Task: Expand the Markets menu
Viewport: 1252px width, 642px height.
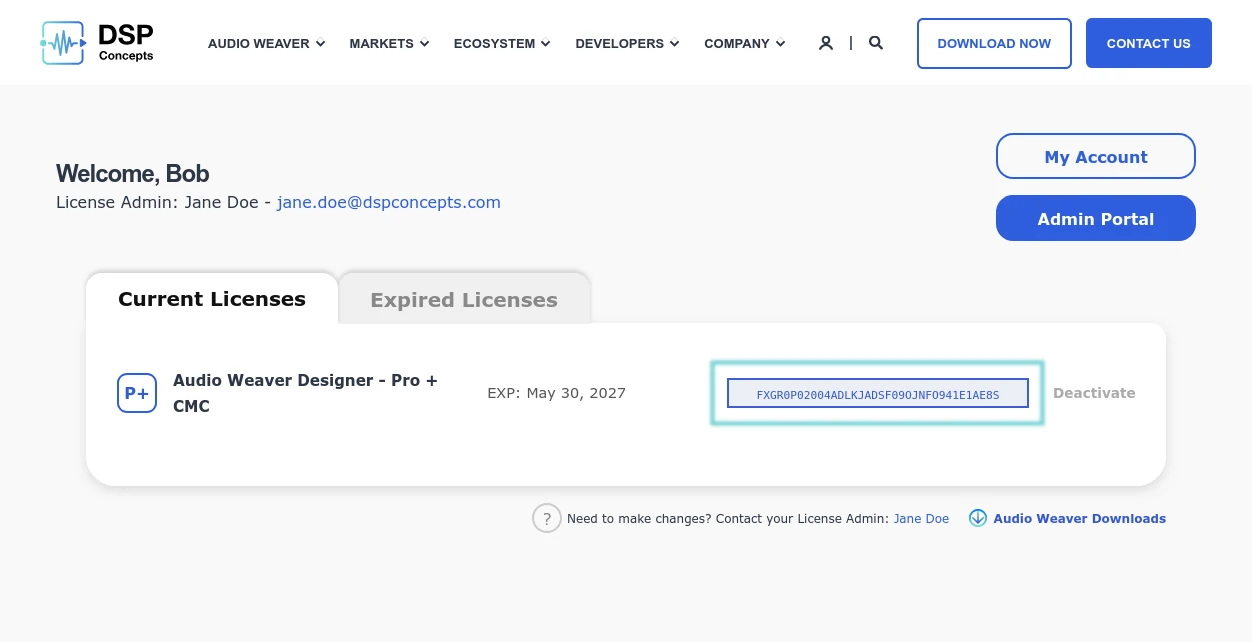Action: point(389,43)
